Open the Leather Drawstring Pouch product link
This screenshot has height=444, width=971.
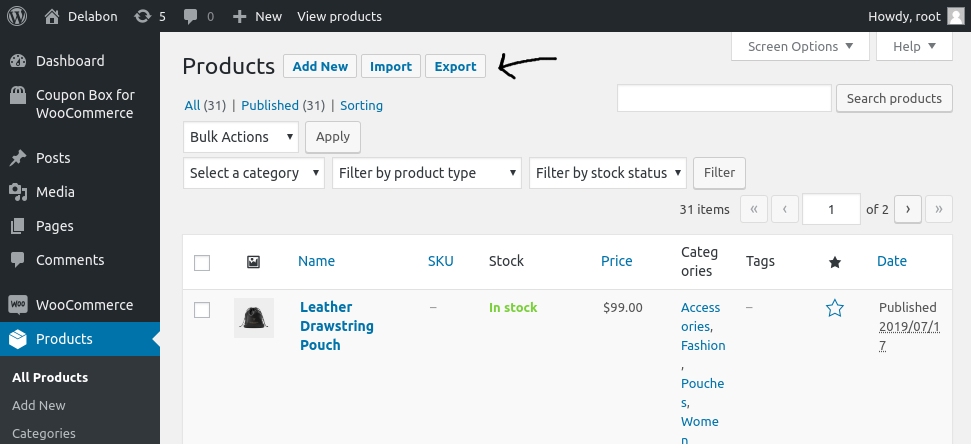pos(337,326)
